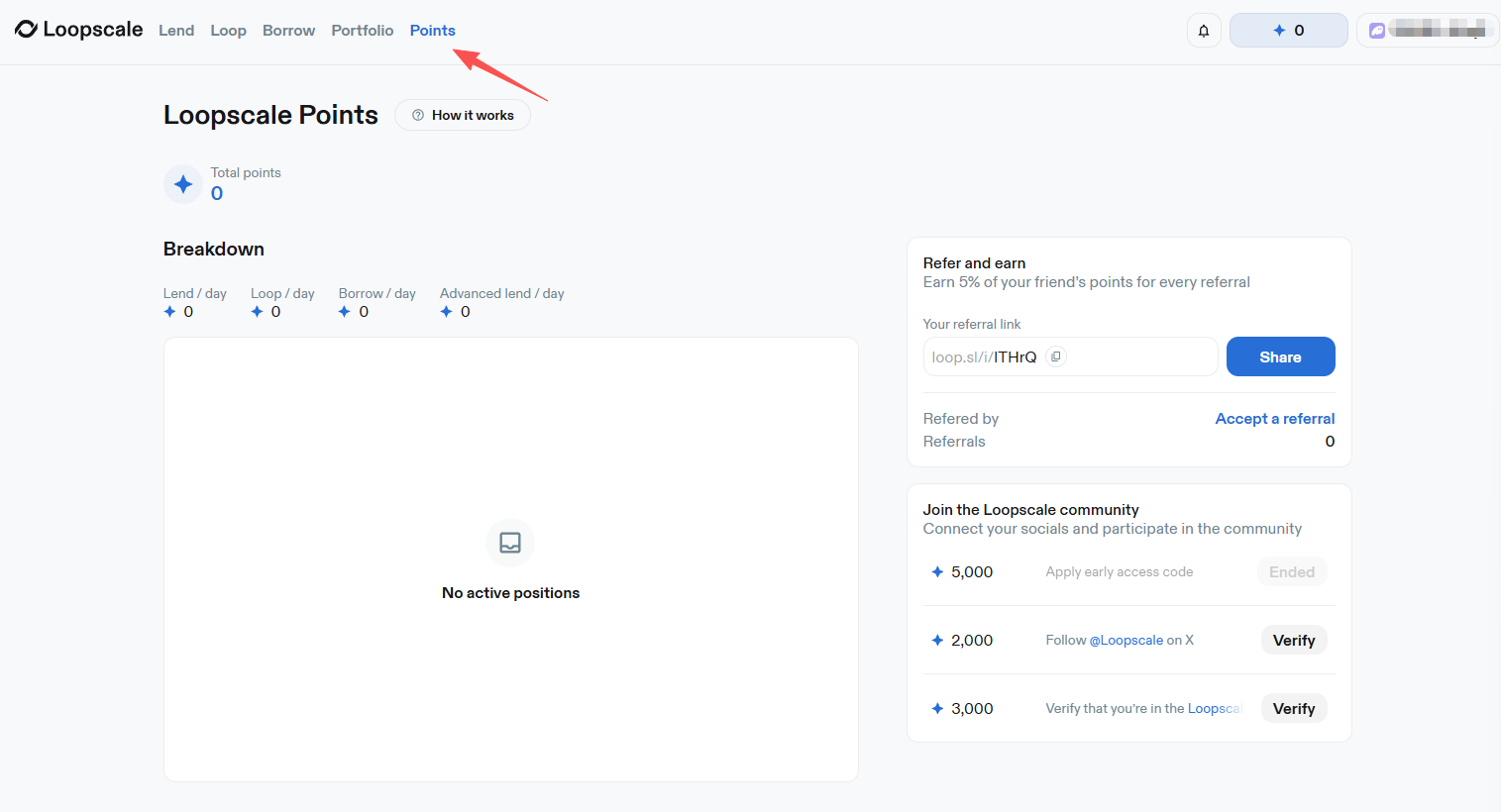The width and height of the screenshot is (1501, 812).
Task: Click the Loopscale logo
Action: [x=78, y=30]
